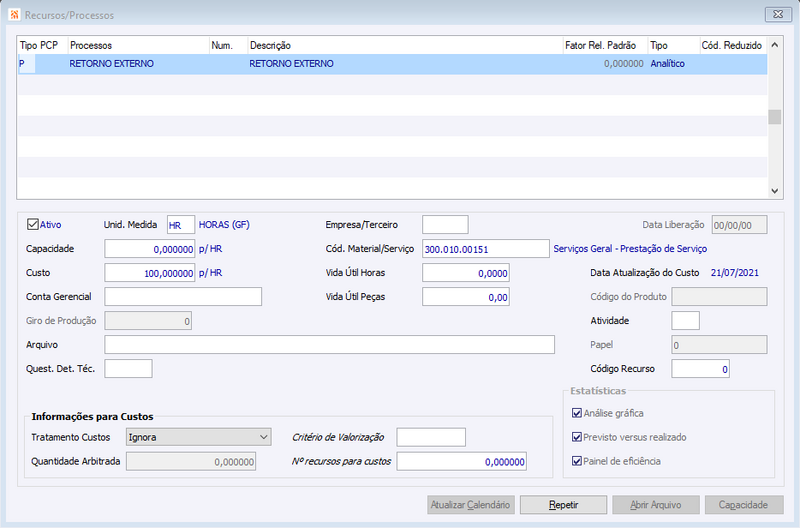Viewport: 800px width, 528px height.
Task: Click the Cód. Material/Serviço field
Action: tap(485, 249)
